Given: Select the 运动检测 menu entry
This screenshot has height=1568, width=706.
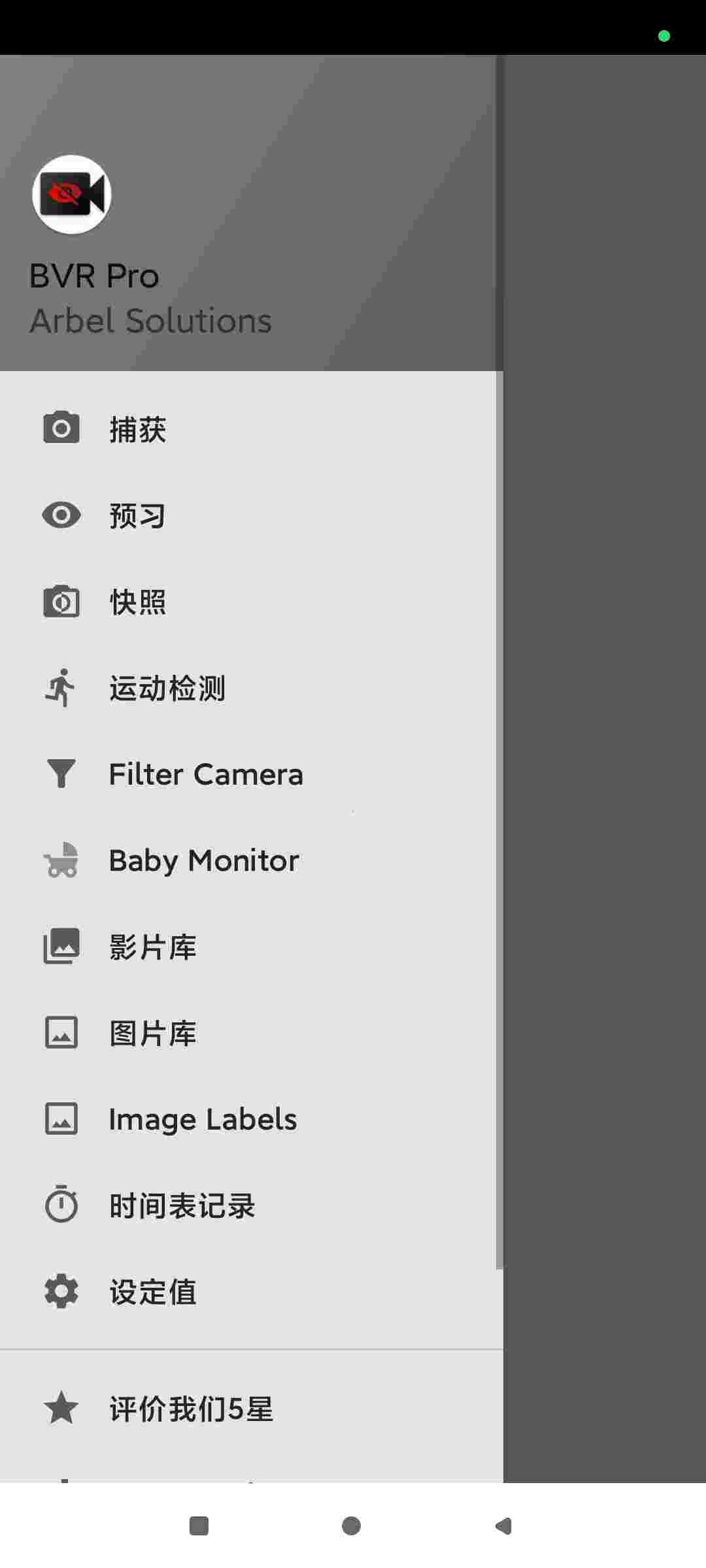Looking at the screenshot, I should [252, 687].
